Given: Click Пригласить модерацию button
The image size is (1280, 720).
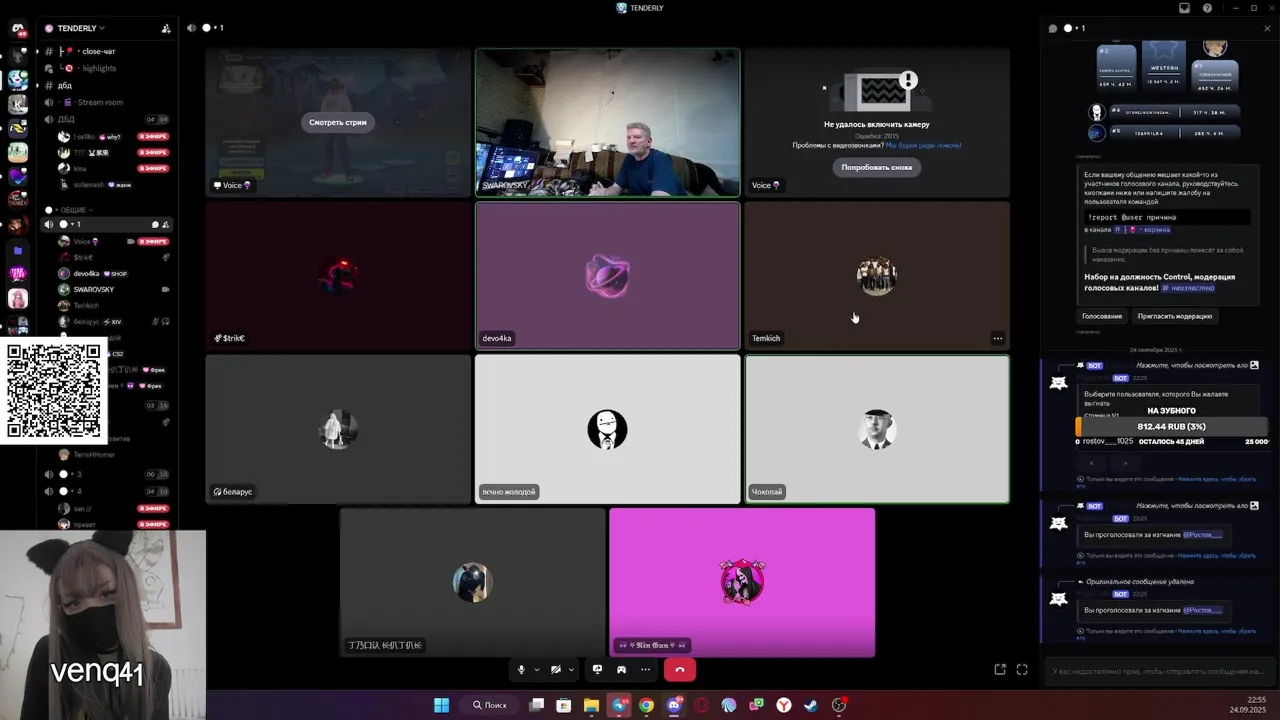Looking at the screenshot, I should coord(1175,316).
